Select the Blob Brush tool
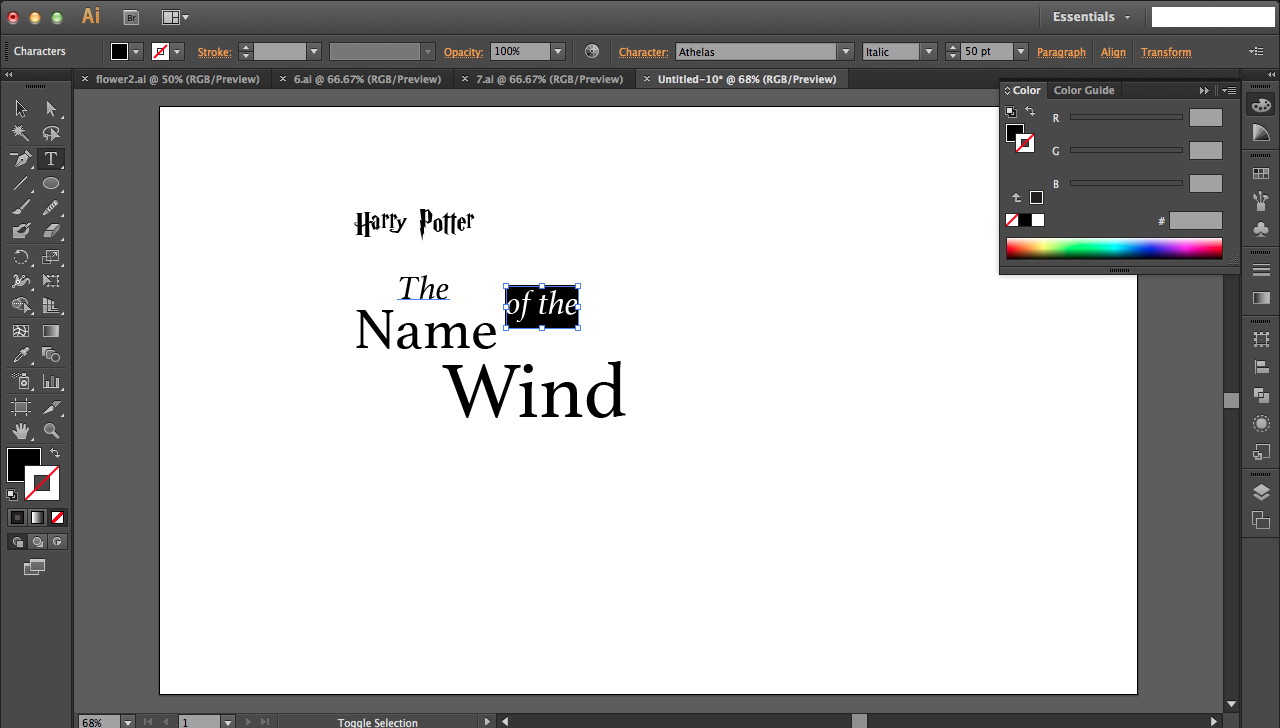Image resolution: width=1280 pixels, height=728 pixels. tap(21, 231)
